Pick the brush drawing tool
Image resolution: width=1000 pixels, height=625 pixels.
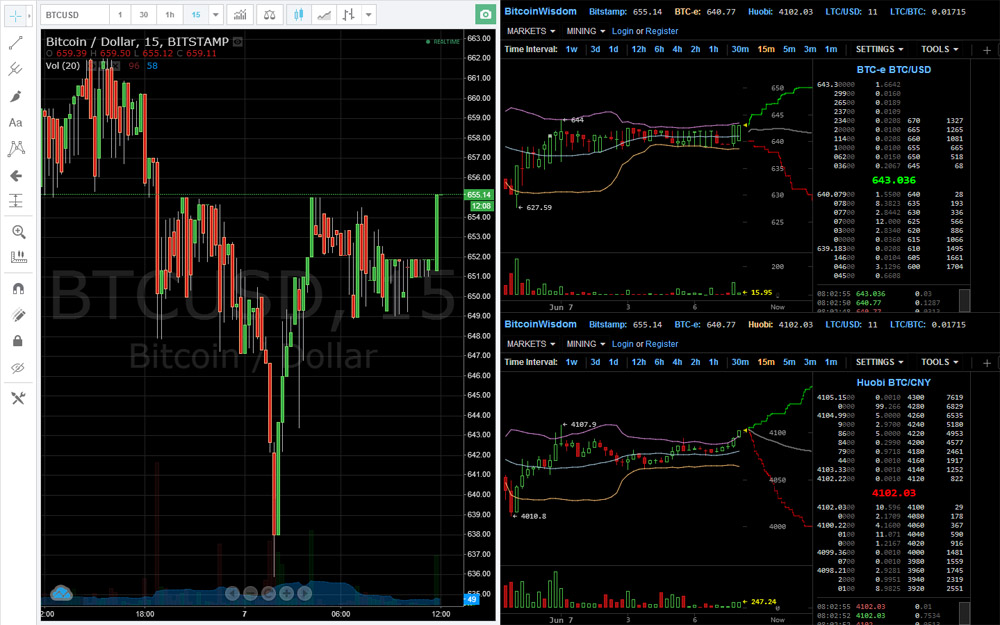(16, 96)
